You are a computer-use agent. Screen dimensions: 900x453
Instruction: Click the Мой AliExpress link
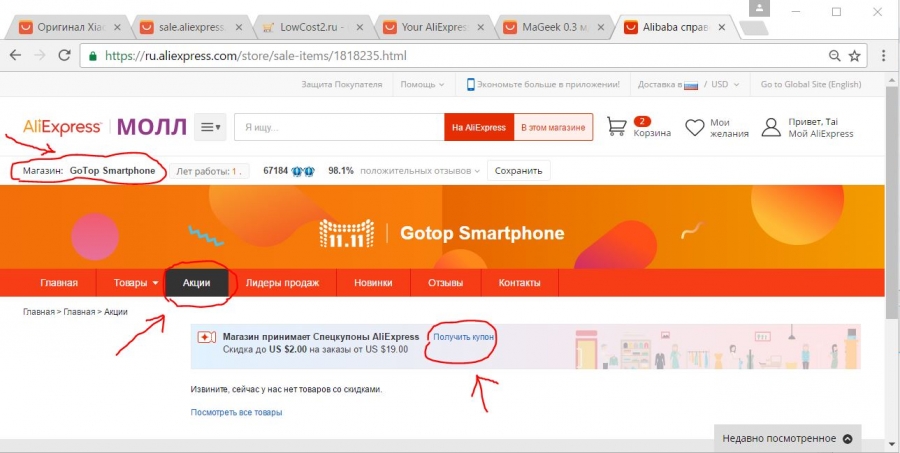click(x=821, y=134)
